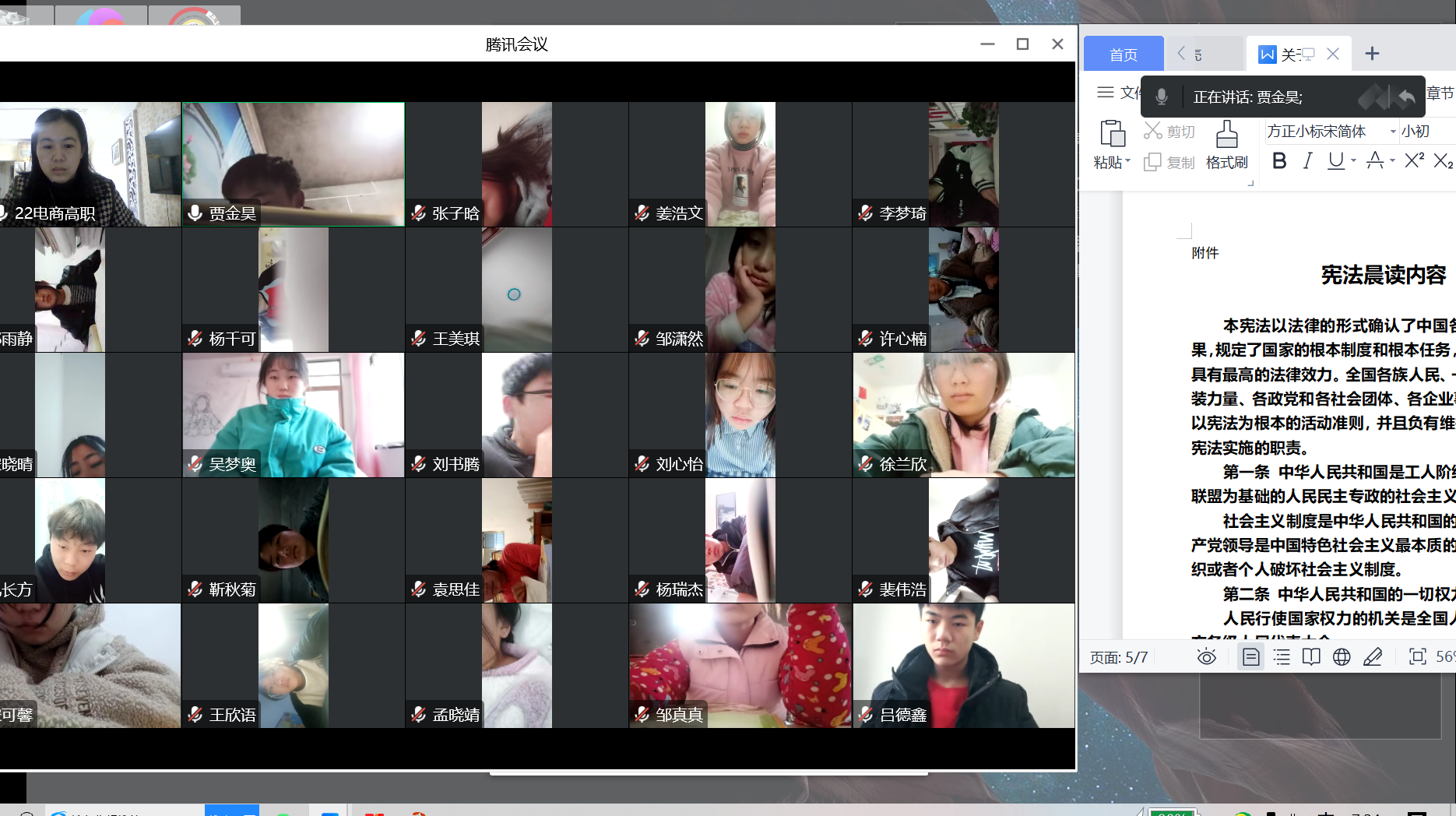Click the Paste clipboard icon
Screen dimensions: 1456x816
coord(1112,134)
